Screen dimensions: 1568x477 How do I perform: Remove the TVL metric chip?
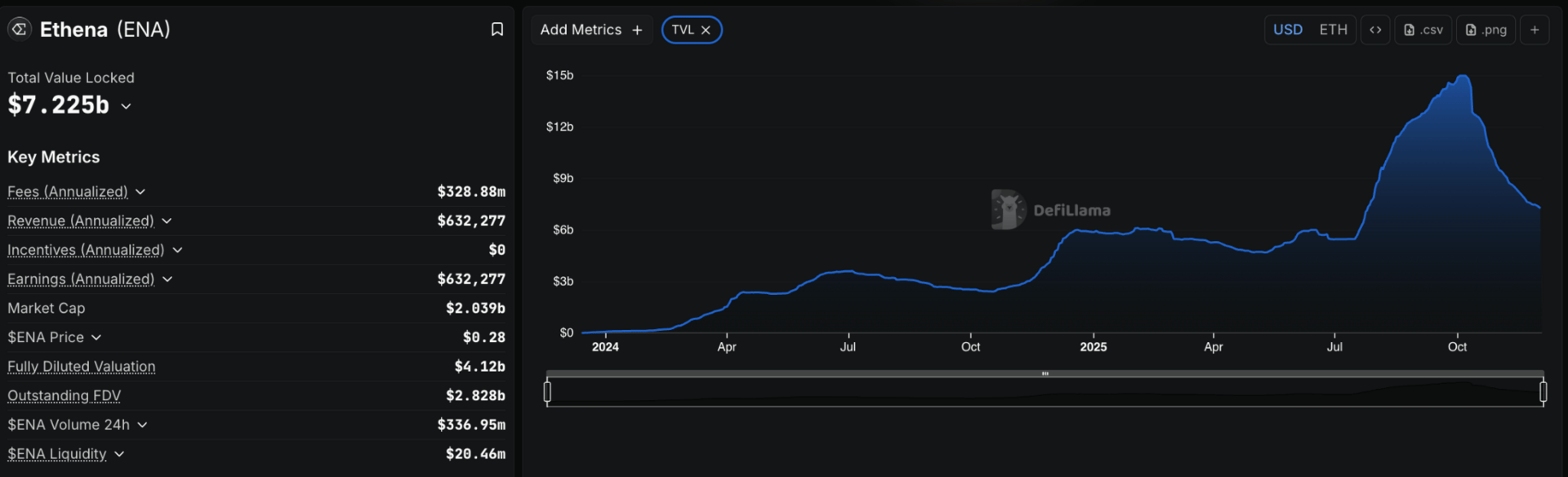706,30
